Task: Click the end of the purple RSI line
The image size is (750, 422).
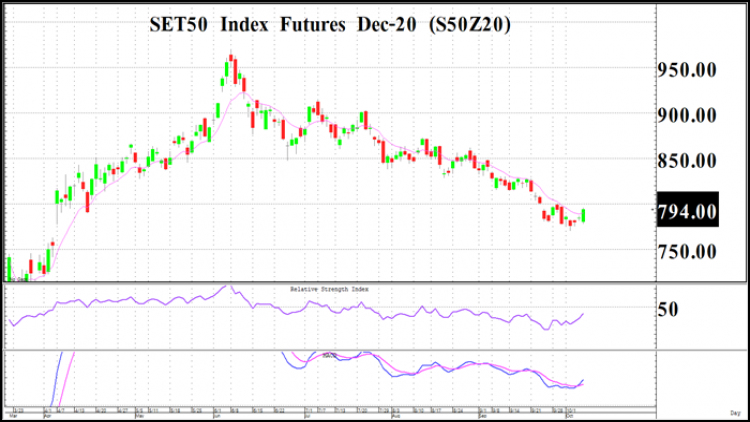Action: click(583, 314)
